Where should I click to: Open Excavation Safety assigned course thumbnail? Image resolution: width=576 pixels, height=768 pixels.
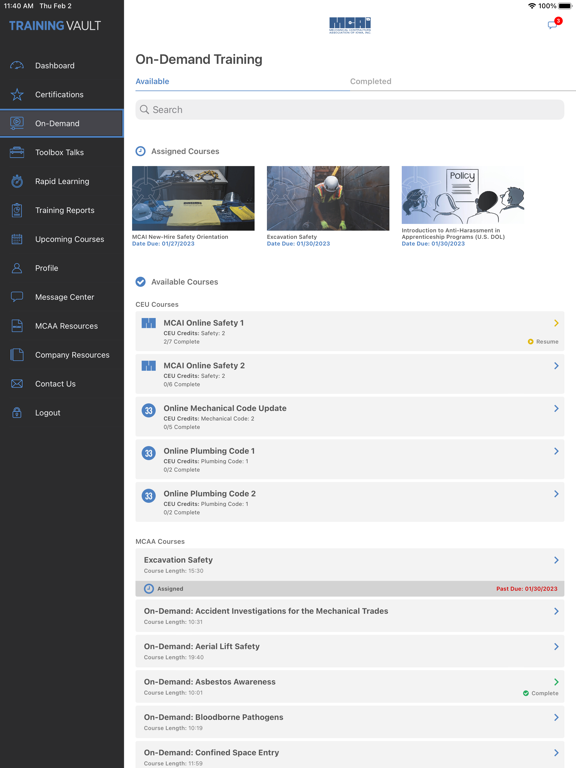pos(328,198)
